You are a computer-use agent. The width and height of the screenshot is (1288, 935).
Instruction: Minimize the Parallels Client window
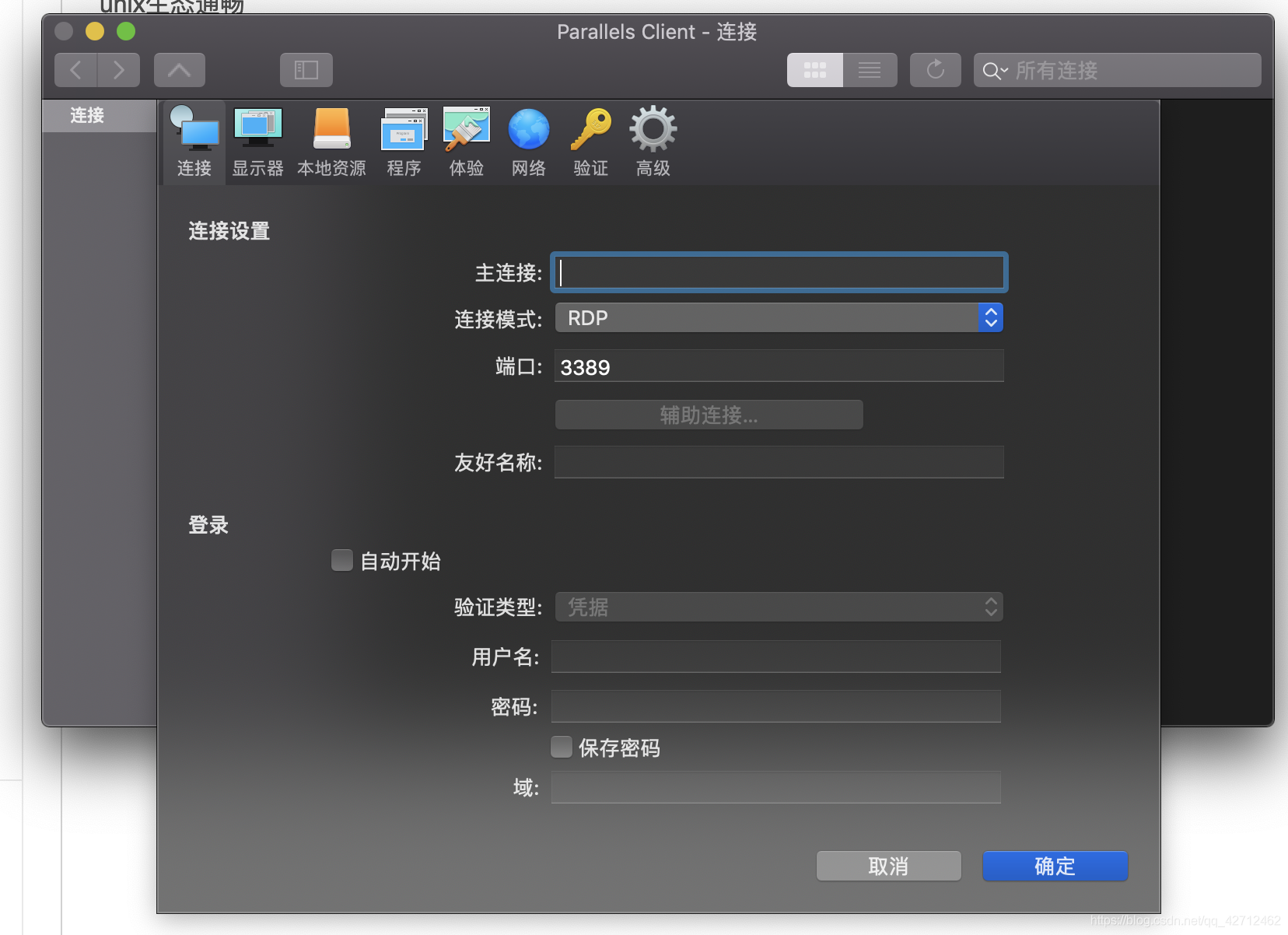pos(95,31)
